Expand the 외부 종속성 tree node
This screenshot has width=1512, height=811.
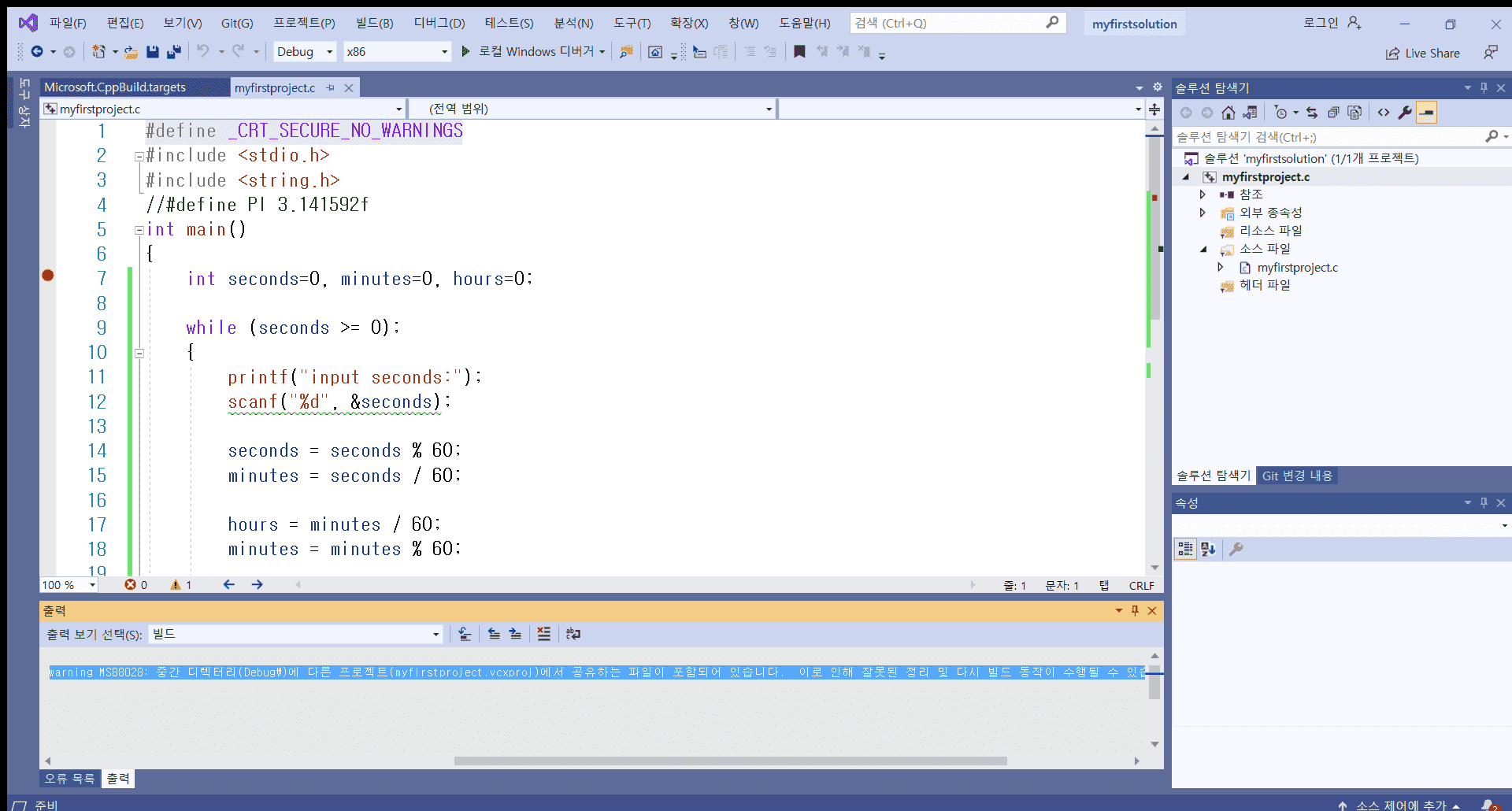pos(1203,213)
